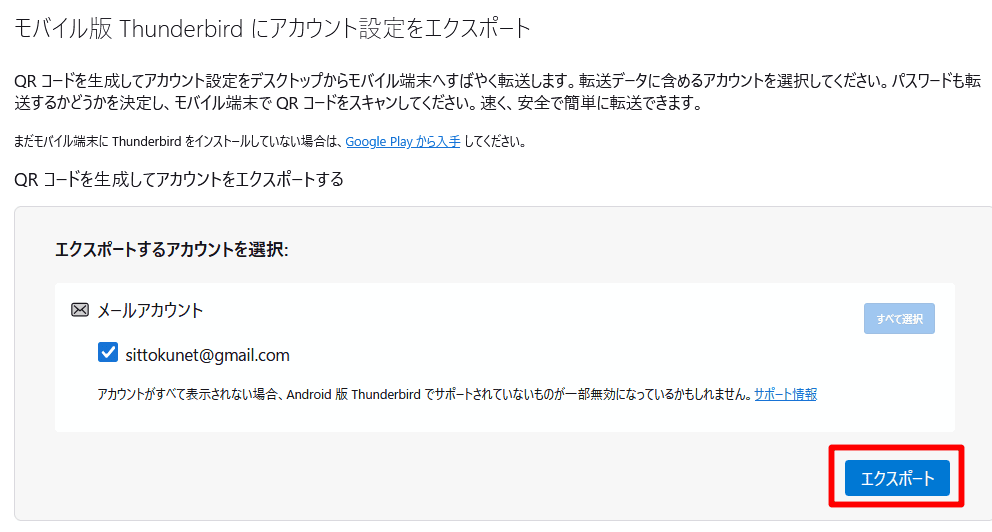This screenshot has width=992, height=532.
Task: Click the モバイル版 Thunderbird page title
Action: (270, 29)
